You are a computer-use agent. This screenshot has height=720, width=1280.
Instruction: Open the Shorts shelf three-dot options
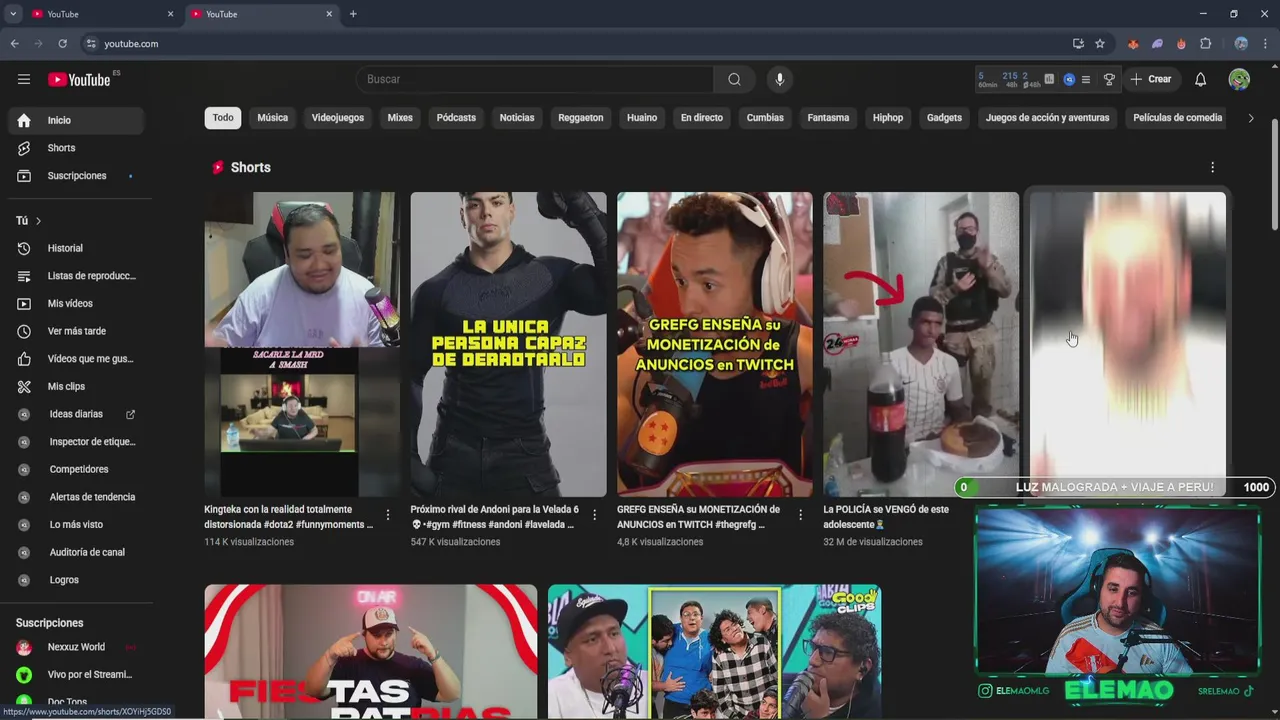coord(1212,167)
